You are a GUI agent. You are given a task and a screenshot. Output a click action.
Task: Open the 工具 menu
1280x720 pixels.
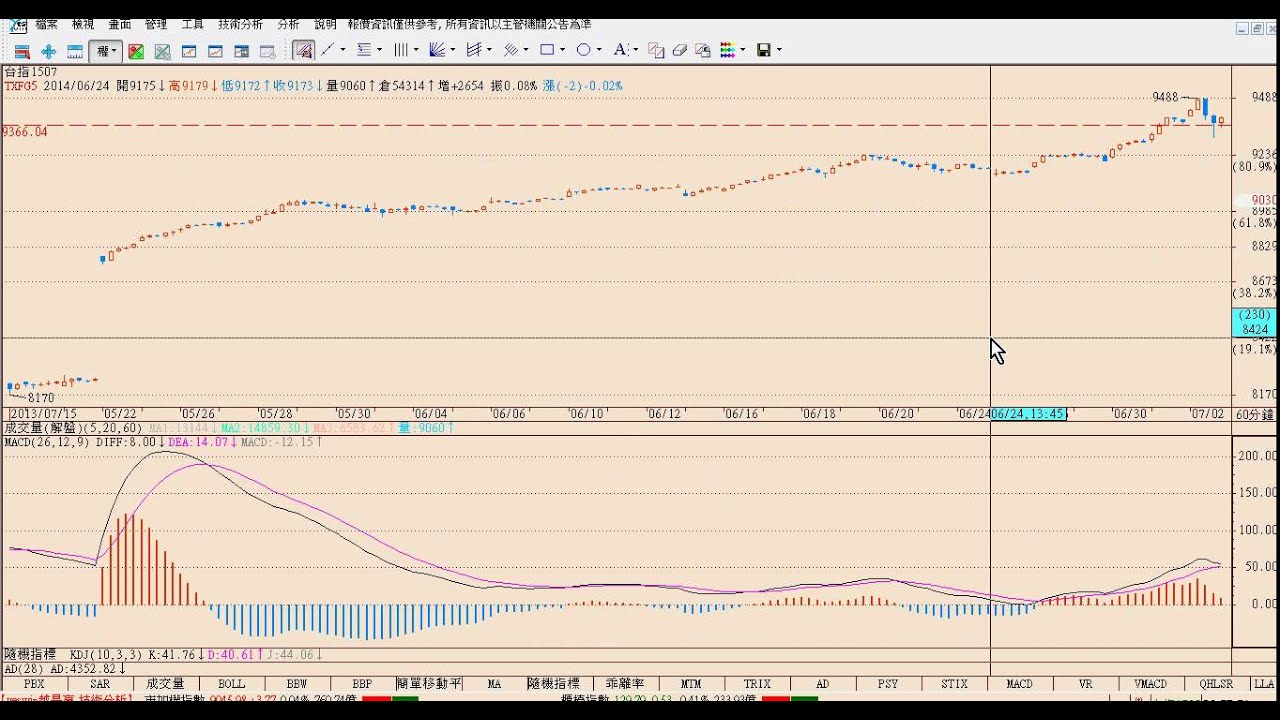coord(193,24)
